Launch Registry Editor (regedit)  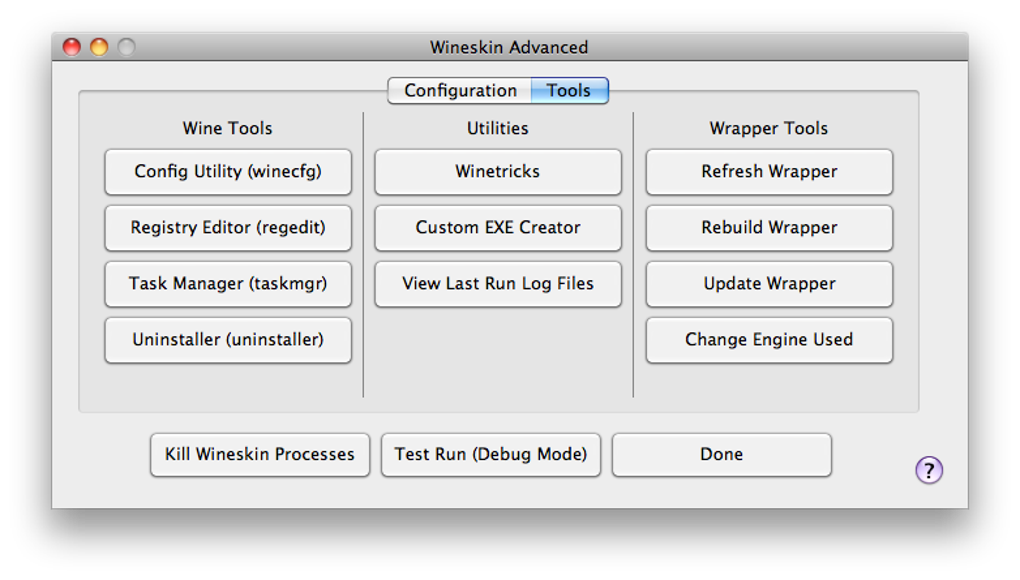tap(228, 228)
